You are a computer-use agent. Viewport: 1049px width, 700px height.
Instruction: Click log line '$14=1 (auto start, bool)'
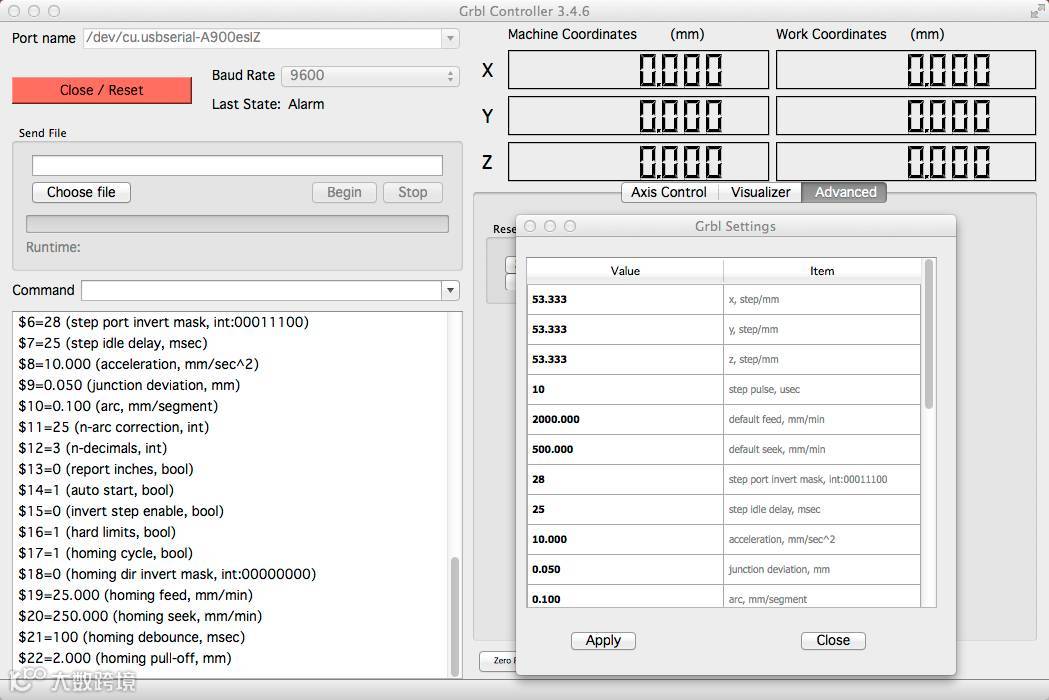click(x=96, y=491)
